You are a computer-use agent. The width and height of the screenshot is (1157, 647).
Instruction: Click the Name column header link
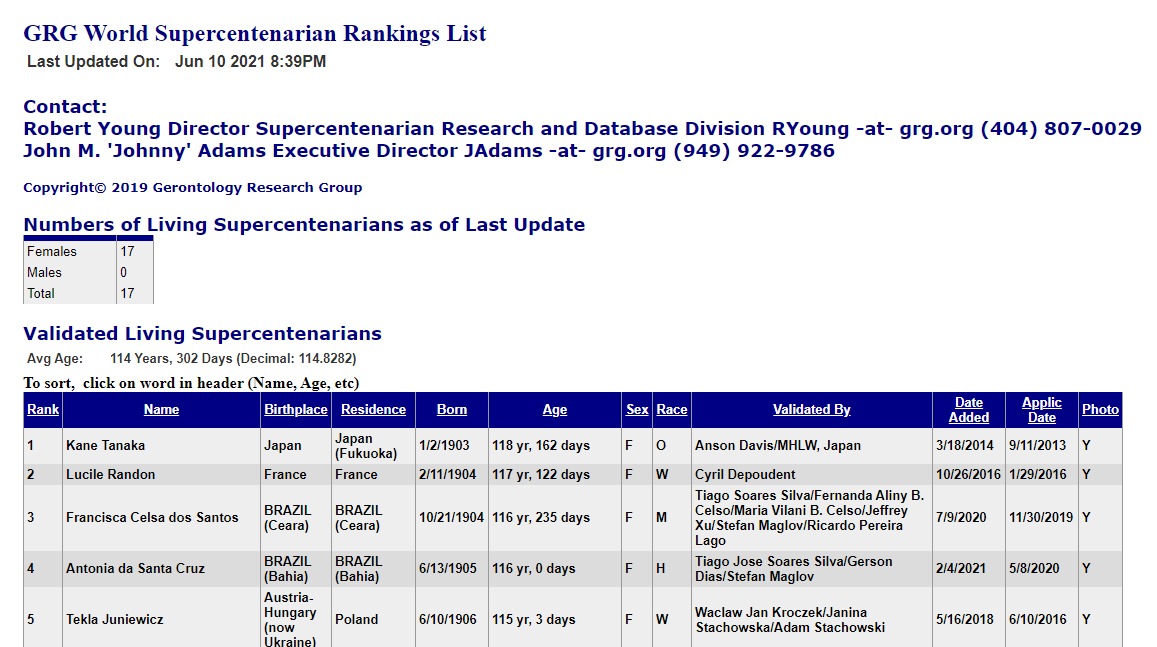pyautogui.click(x=161, y=409)
